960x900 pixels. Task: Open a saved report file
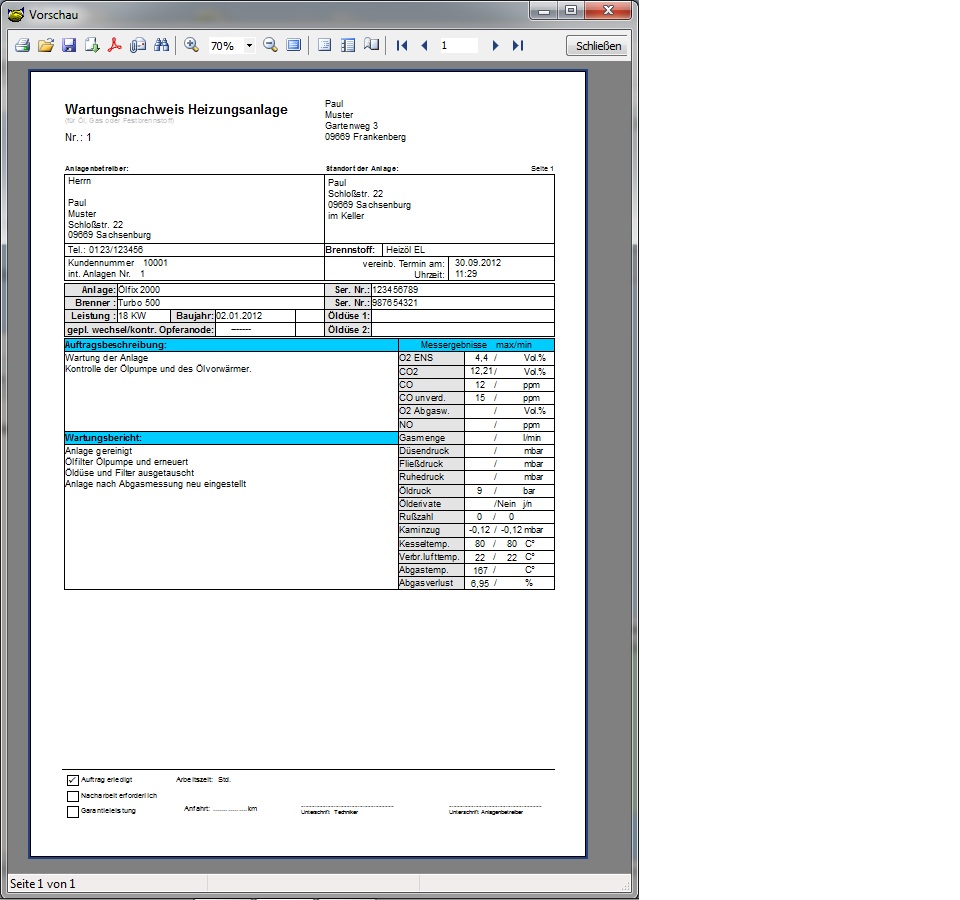(x=46, y=45)
